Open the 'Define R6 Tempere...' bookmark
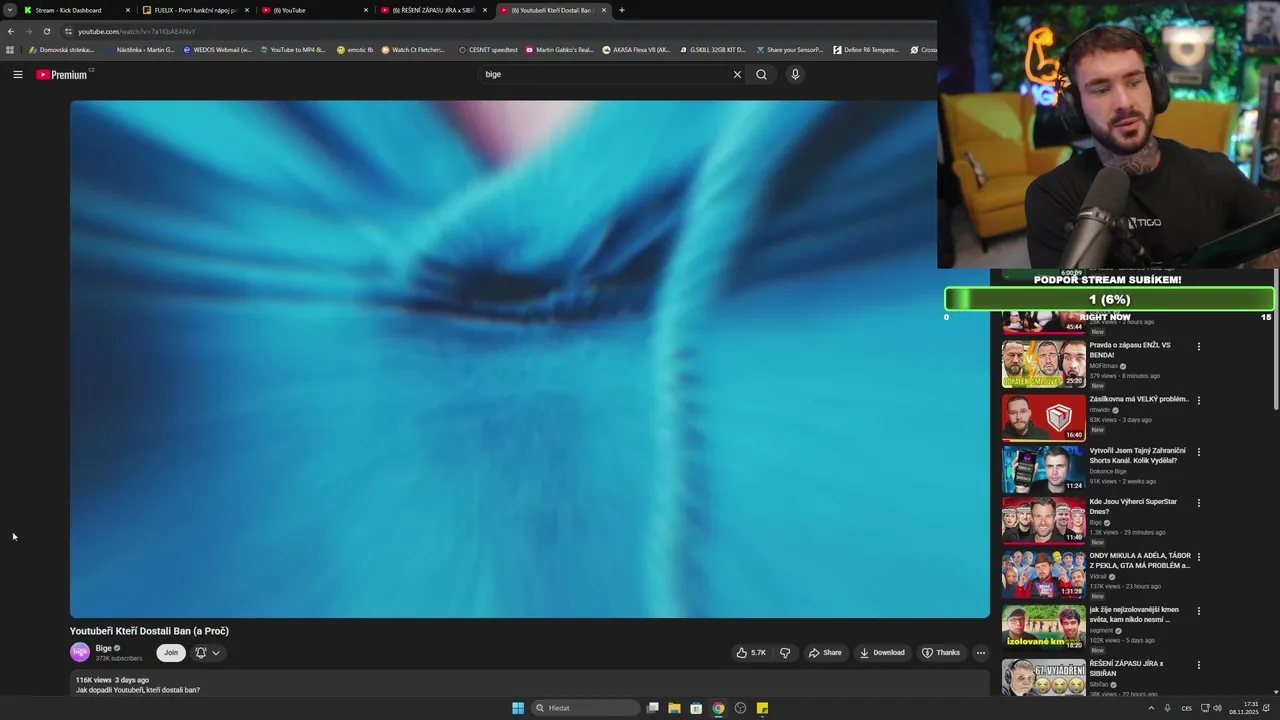Viewport: 1280px width, 720px height. pos(866,49)
